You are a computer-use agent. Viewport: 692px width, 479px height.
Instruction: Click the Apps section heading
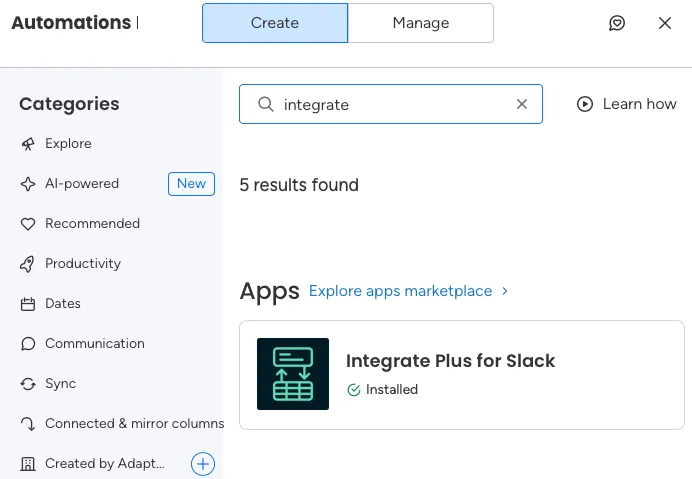coord(270,291)
